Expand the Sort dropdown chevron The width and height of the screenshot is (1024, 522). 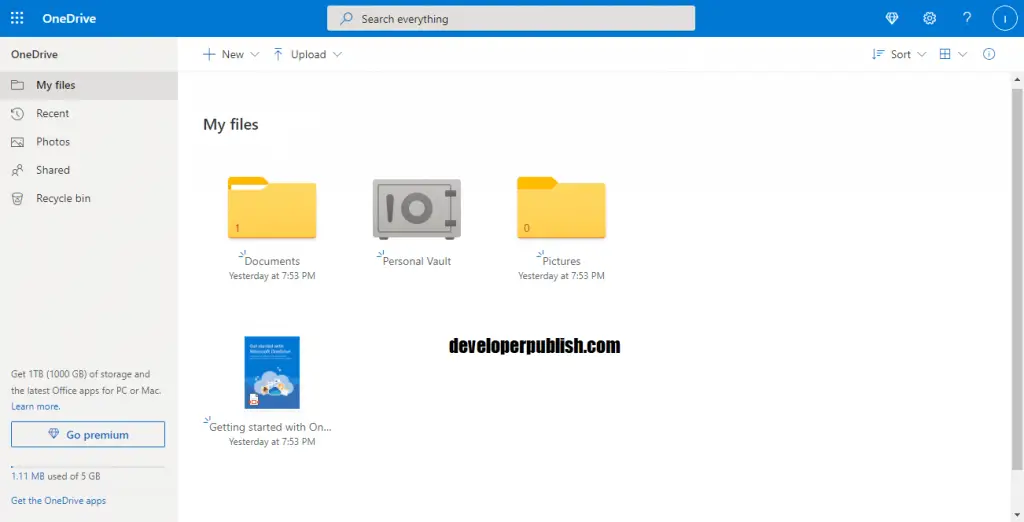click(x=921, y=54)
